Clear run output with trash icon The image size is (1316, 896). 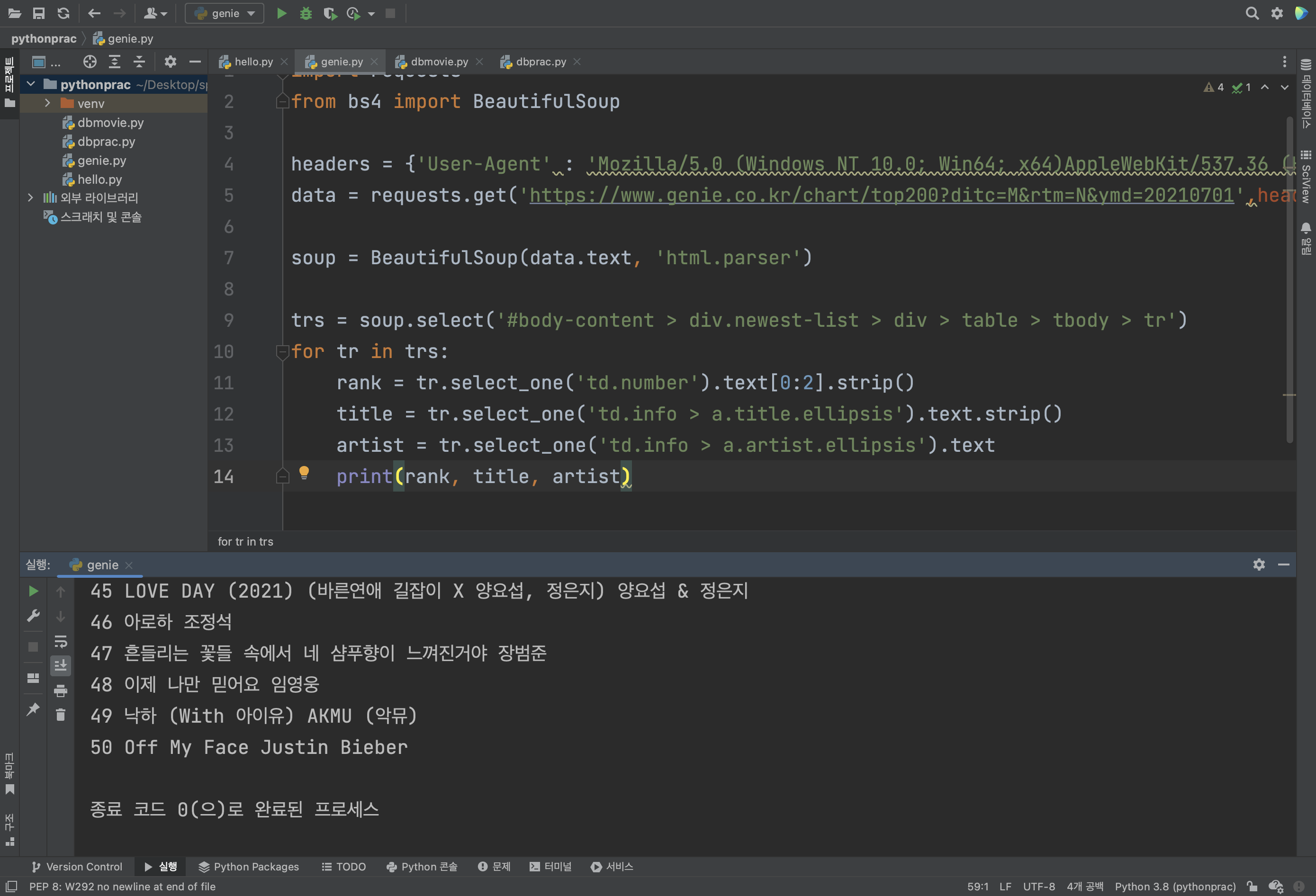[61, 715]
